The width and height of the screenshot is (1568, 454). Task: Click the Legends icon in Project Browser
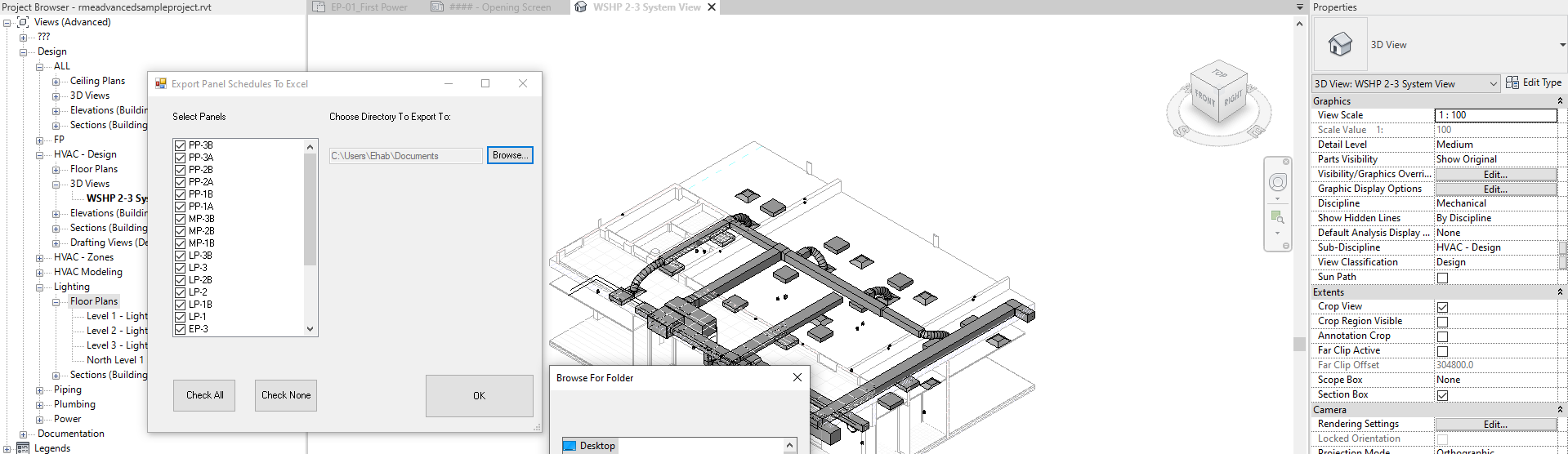click(23, 447)
